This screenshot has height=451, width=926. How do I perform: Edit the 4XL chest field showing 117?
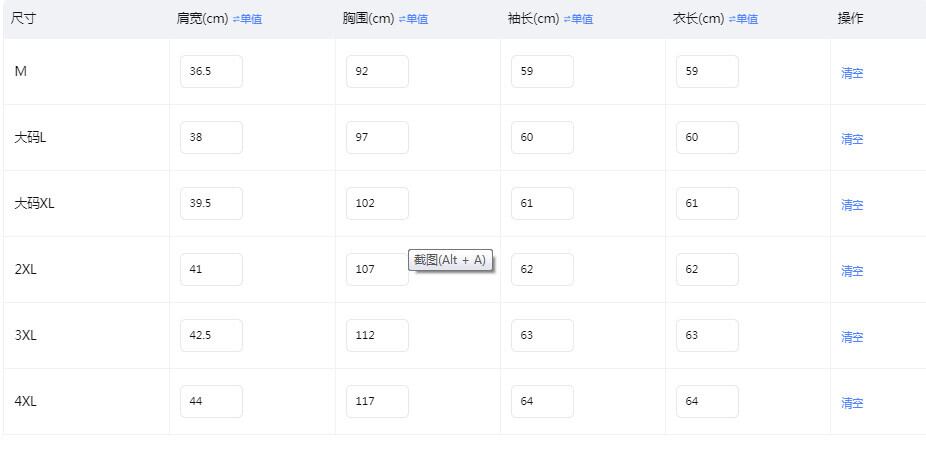(x=377, y=402)
